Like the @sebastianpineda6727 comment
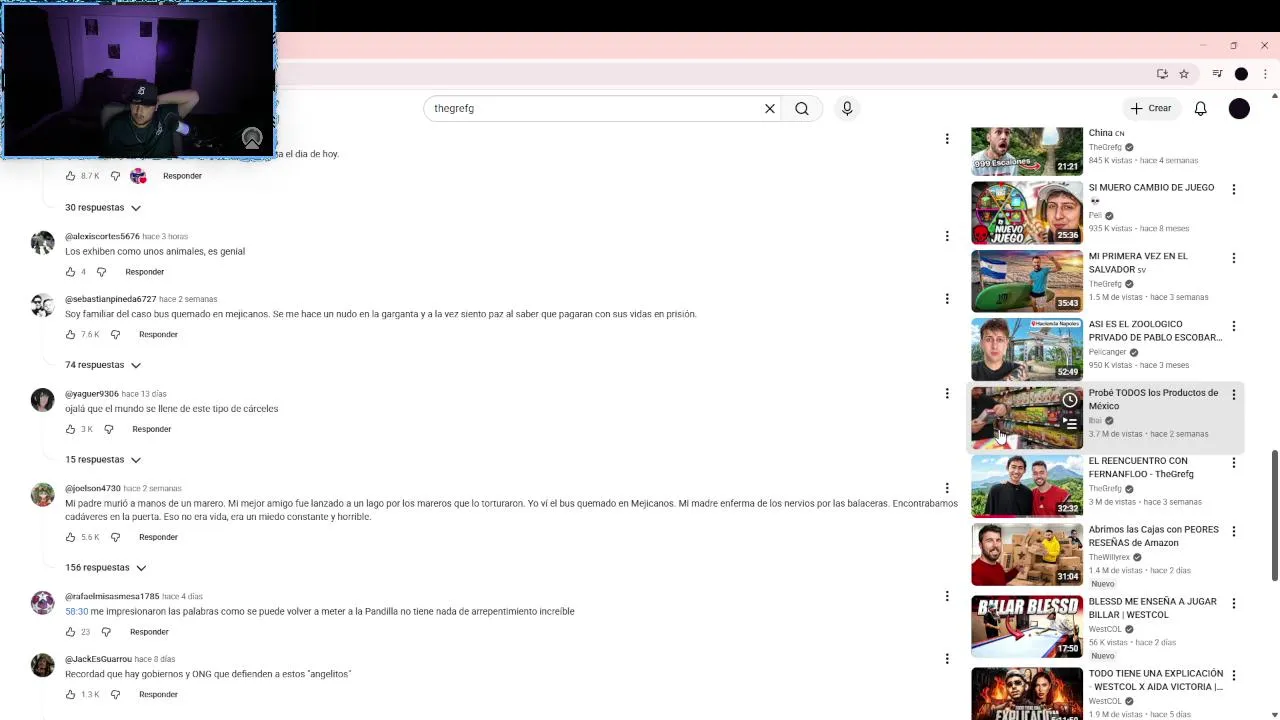 (x=70, y=334)
